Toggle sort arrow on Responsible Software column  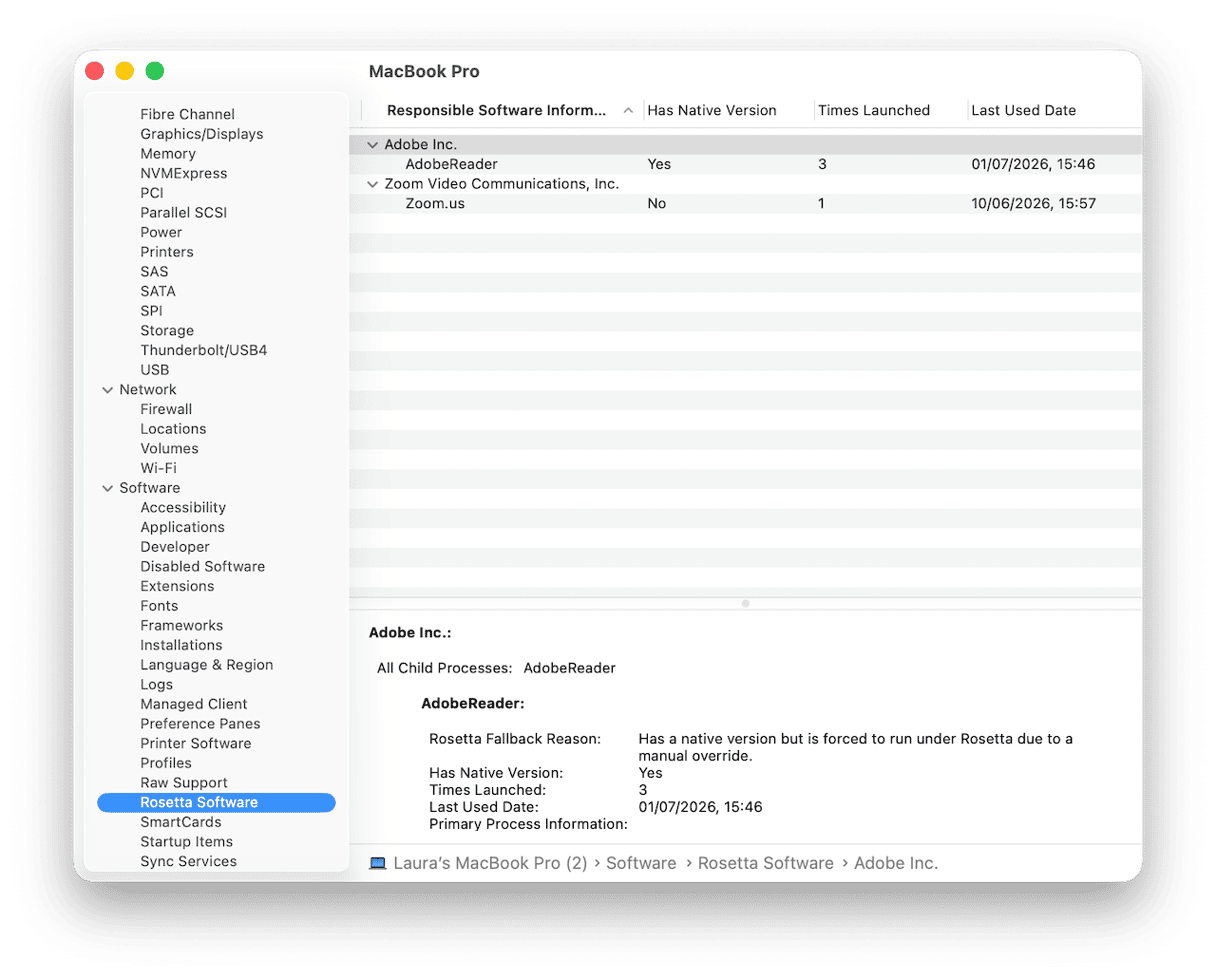[628, 111]
